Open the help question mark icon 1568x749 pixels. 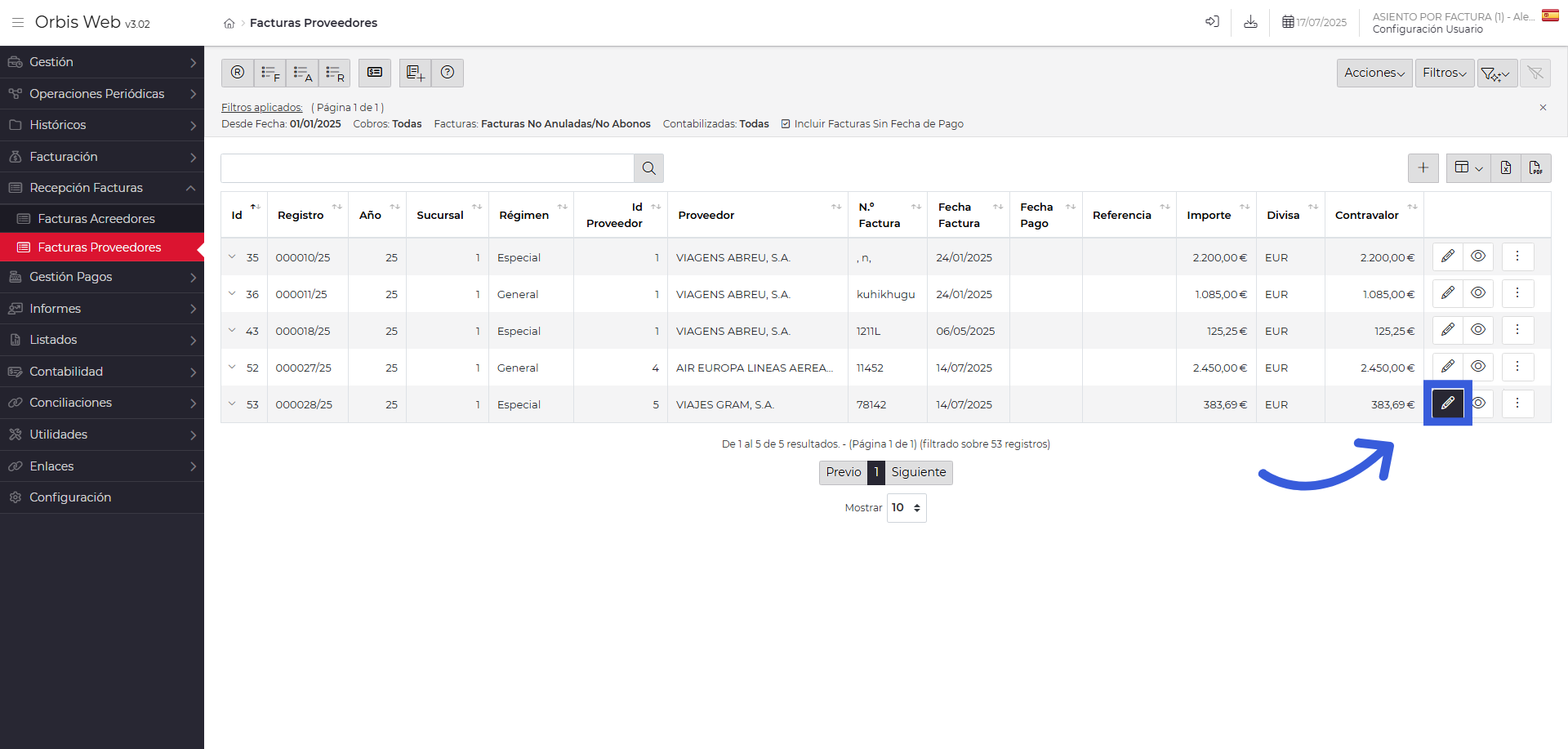click(448, 73)
